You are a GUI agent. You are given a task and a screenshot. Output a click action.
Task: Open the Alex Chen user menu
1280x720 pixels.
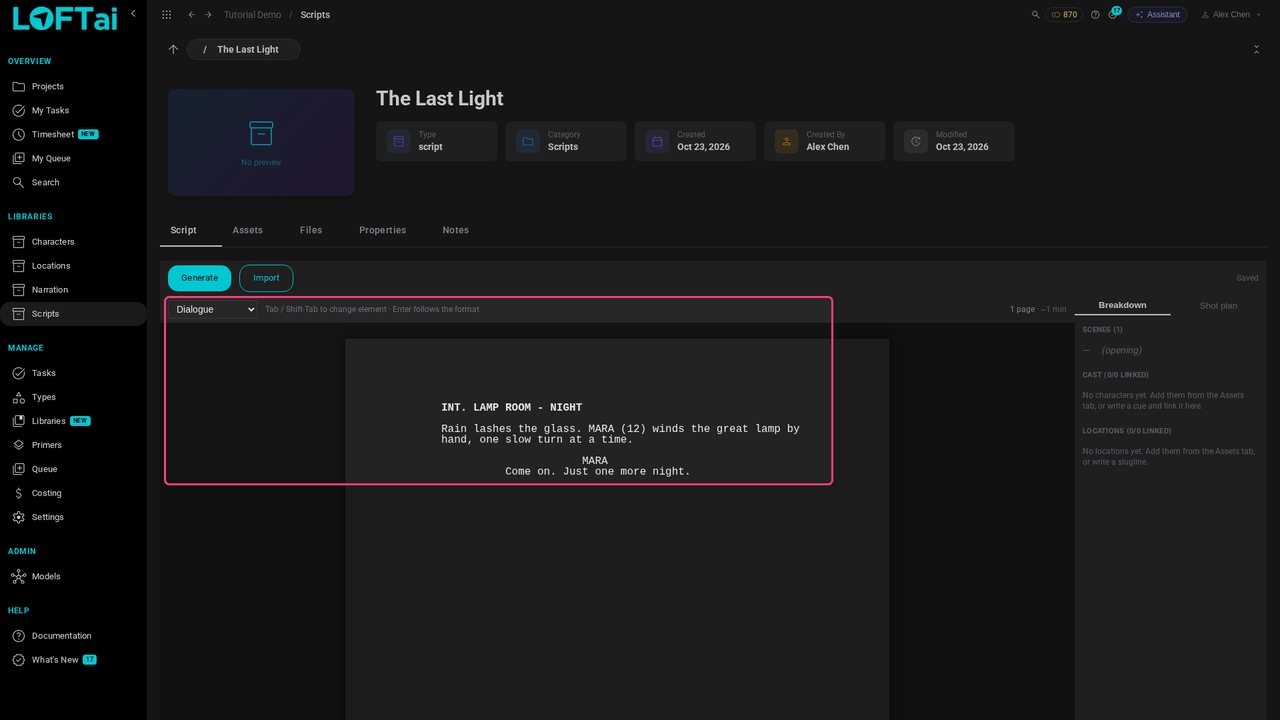(x=1230, y=15)
